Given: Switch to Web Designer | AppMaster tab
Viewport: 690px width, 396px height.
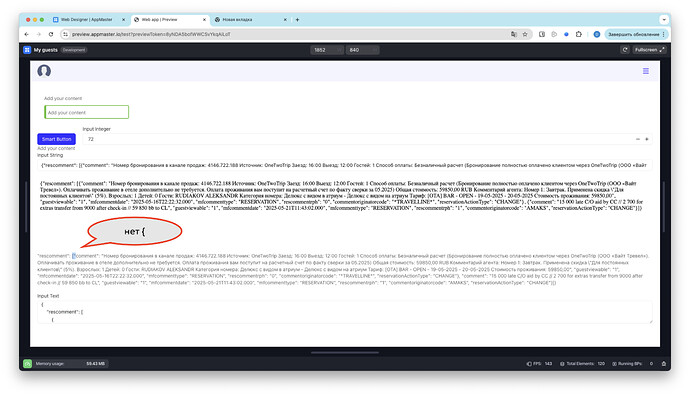Looking at the screenshot, I should 87,19.
